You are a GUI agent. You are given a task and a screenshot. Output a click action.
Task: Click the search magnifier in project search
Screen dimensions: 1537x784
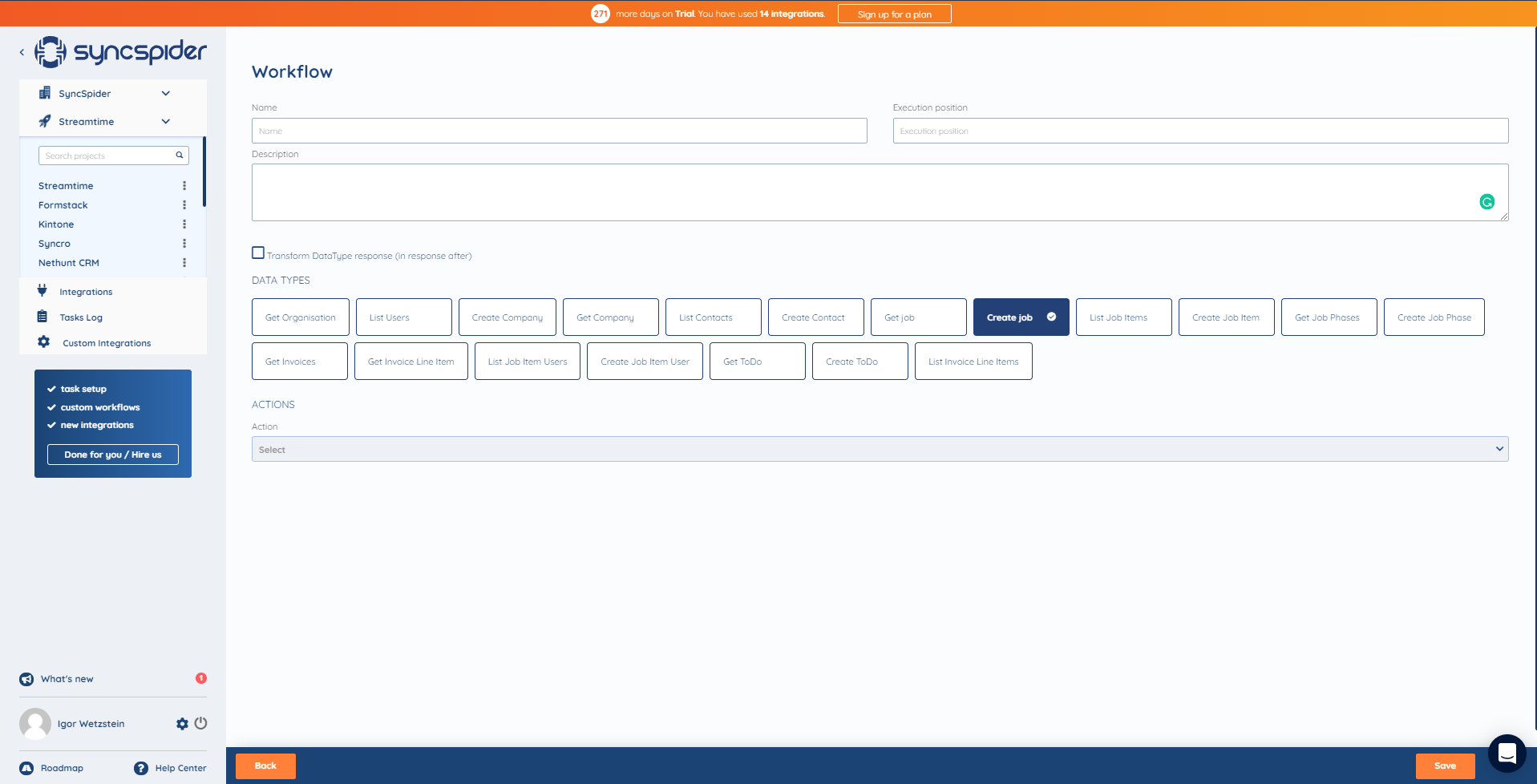[x=180, y=156]
